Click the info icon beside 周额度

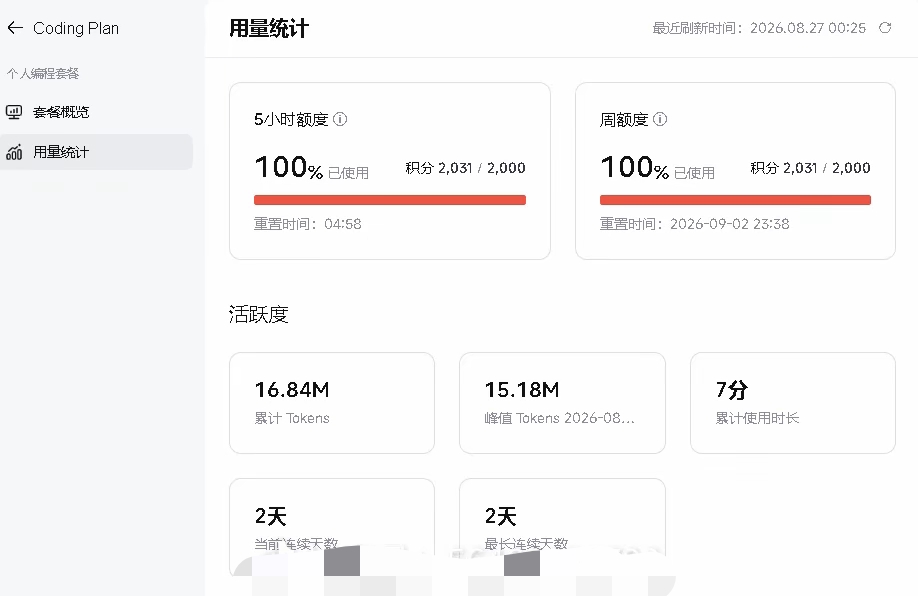pos(660,119)
